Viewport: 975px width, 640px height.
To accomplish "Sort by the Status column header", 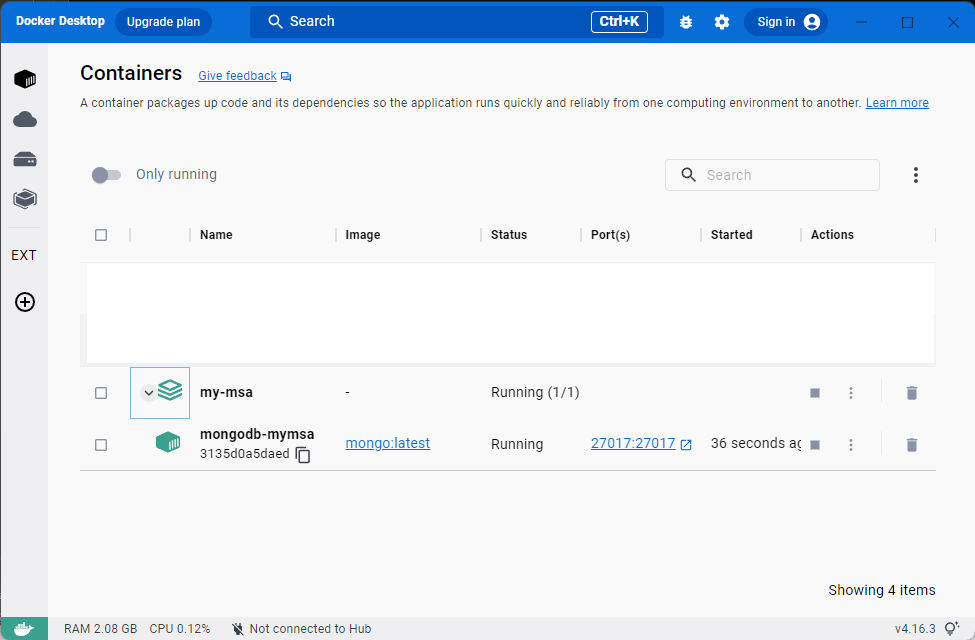I will click(509, 235).
